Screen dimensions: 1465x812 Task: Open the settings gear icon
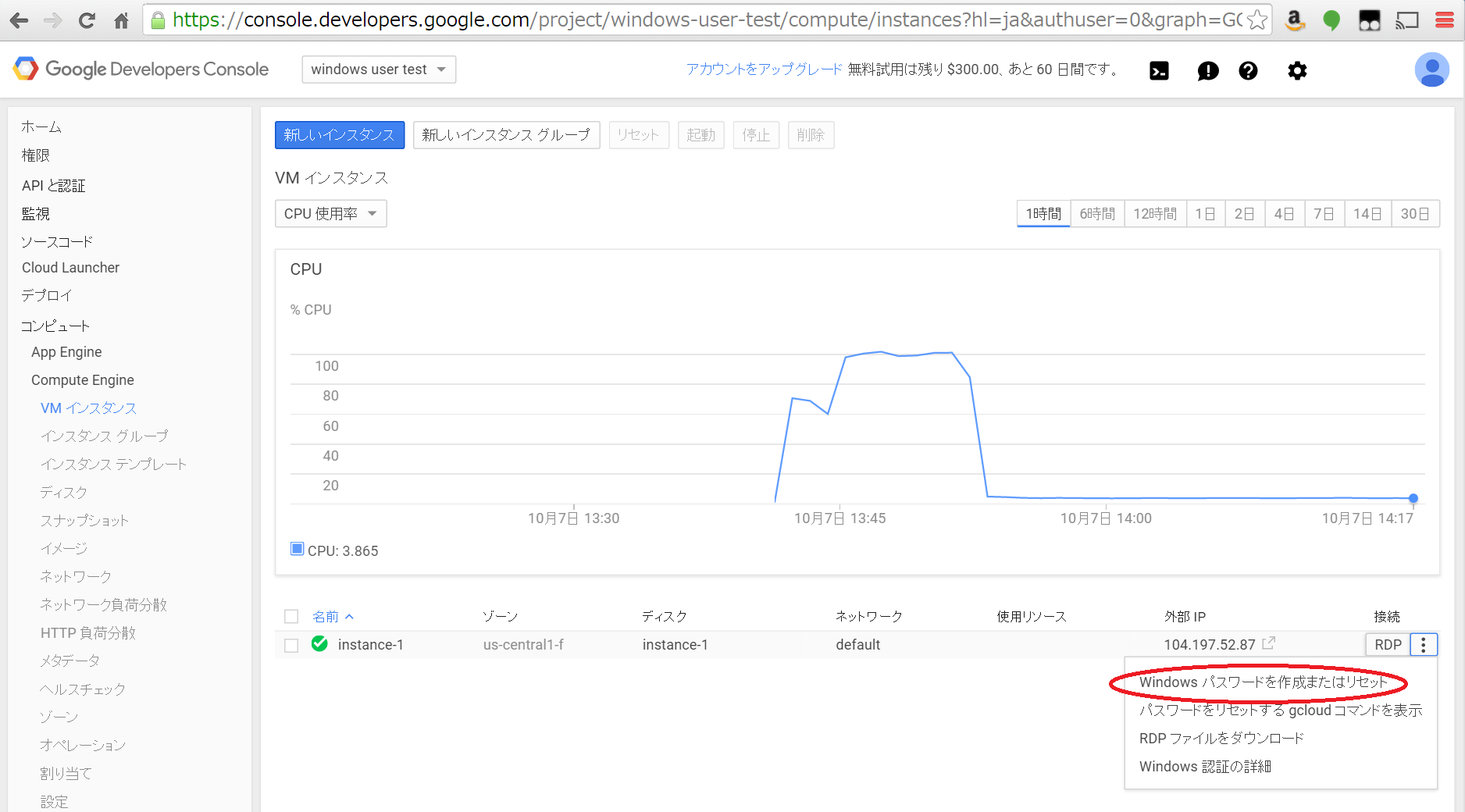point(1297,71)
